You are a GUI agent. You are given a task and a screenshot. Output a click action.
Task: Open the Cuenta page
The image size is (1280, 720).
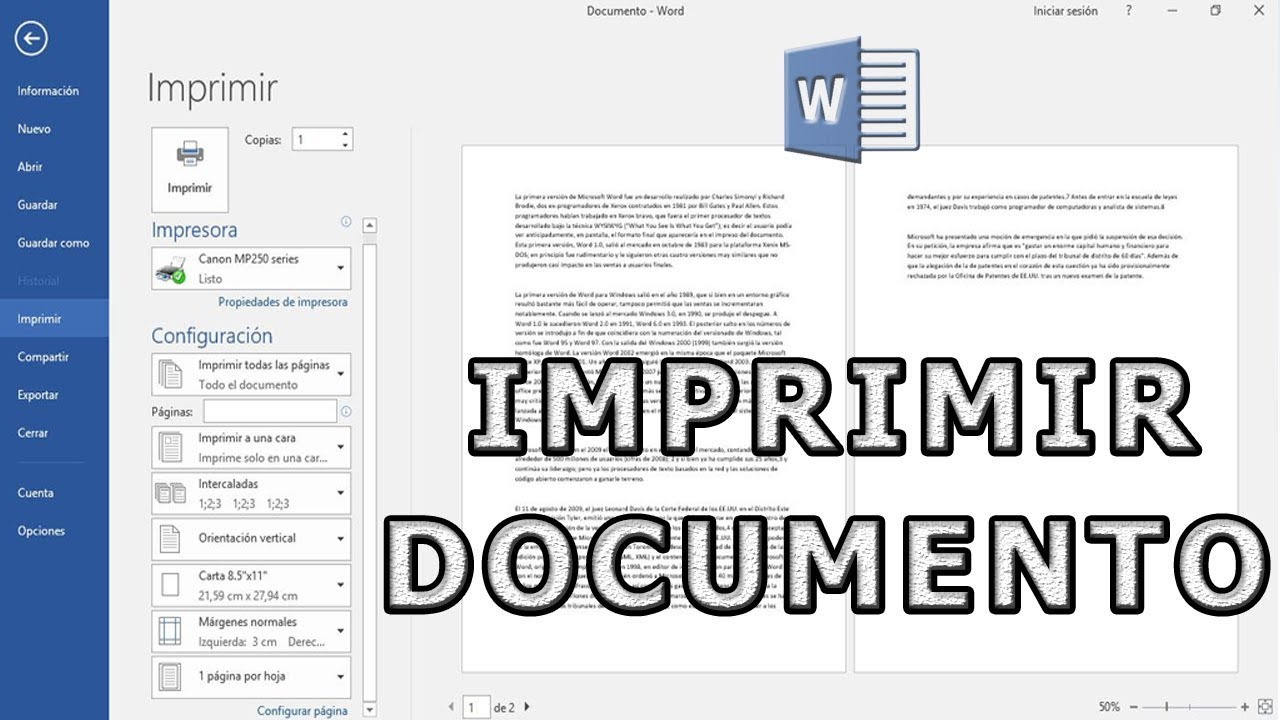pyautogui.click(x=35, y=493)
